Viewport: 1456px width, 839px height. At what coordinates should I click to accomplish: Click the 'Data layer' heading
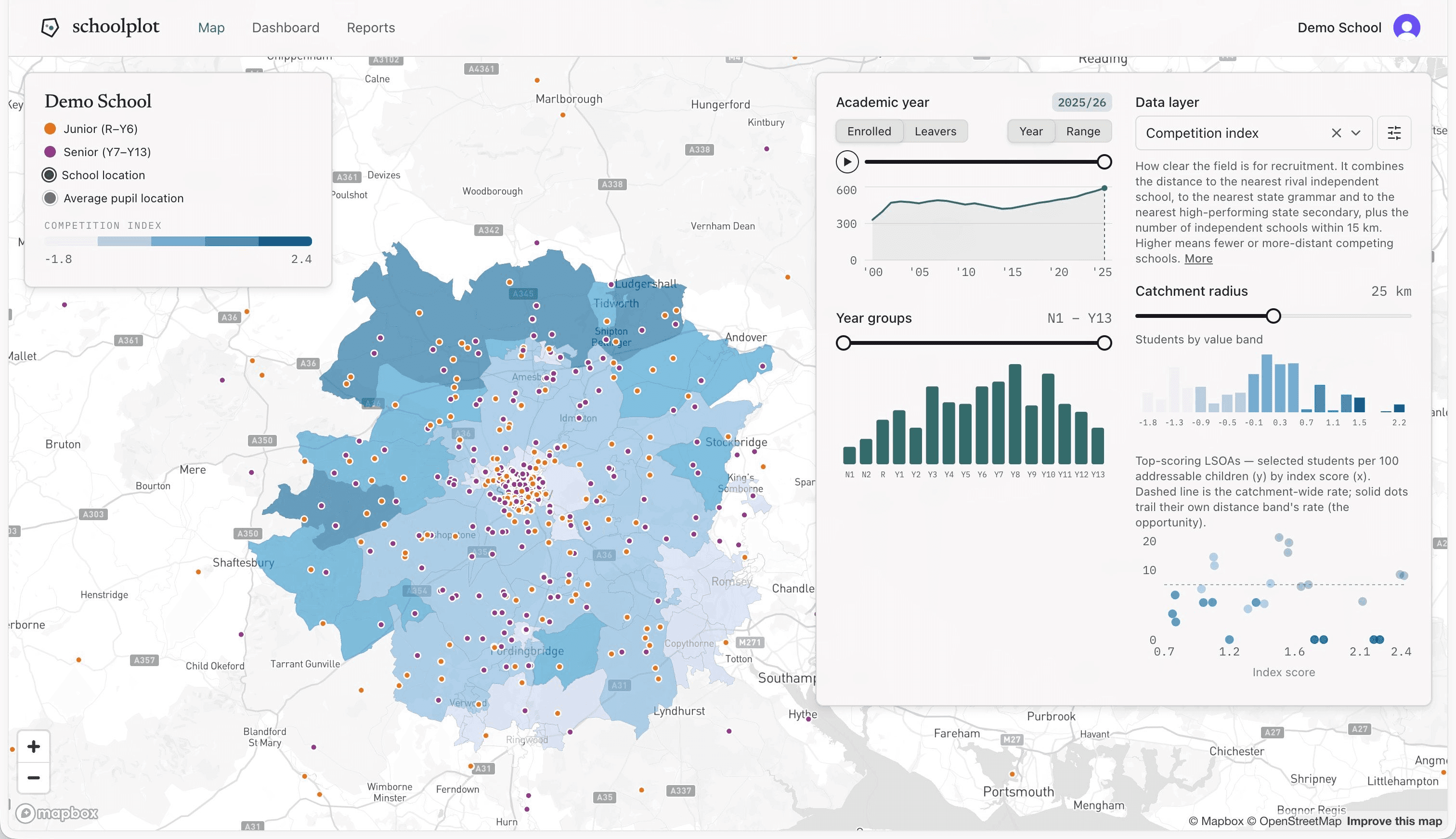pos(1167,102)
